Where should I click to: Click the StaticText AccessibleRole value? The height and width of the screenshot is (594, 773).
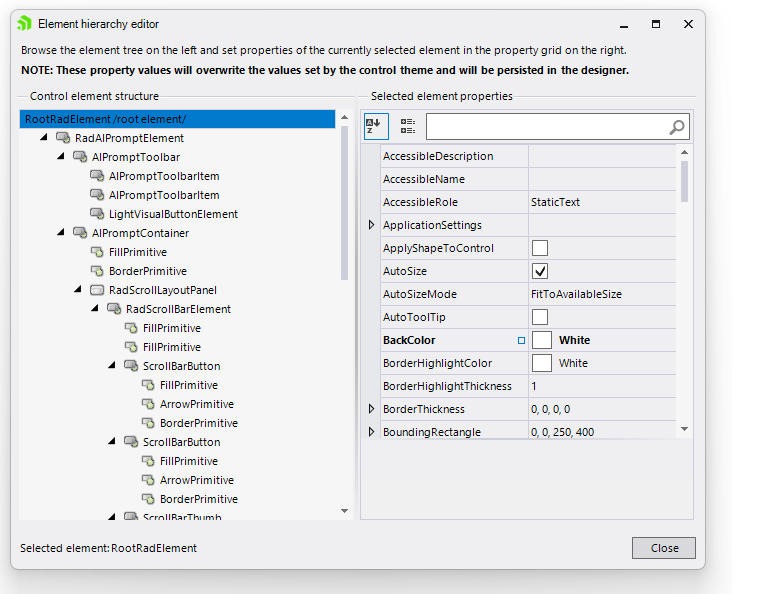[x=555, y=202]
